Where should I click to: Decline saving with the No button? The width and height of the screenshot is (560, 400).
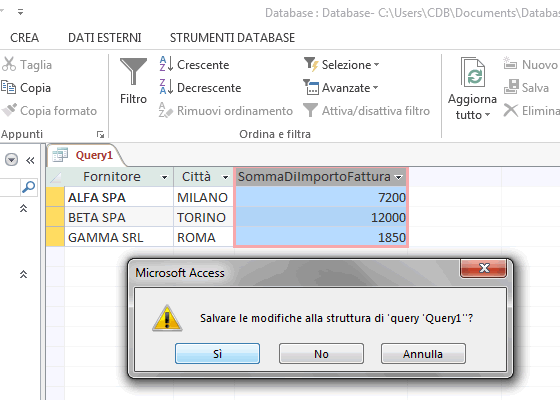point(321,354)
